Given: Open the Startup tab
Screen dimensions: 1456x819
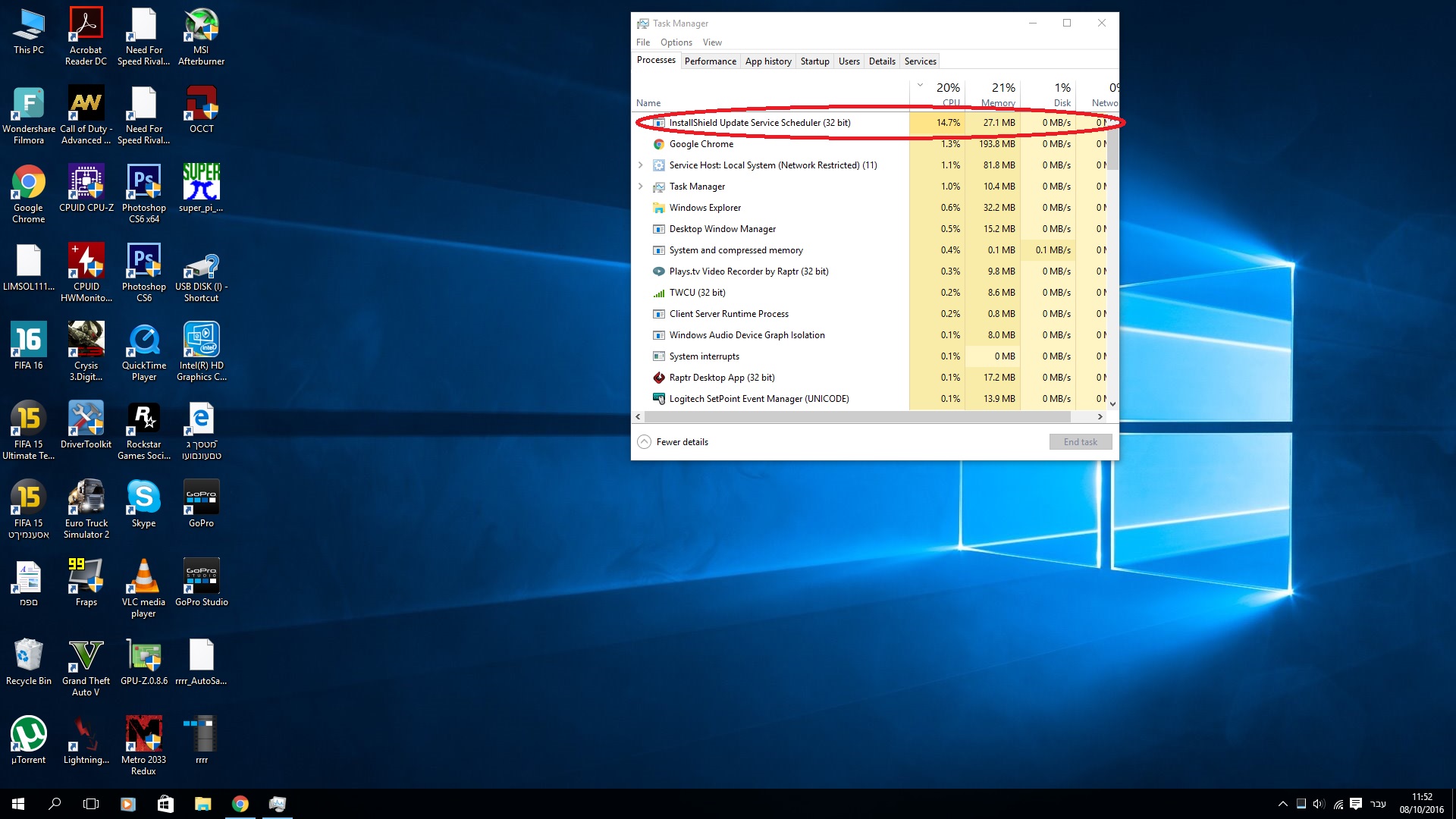Looking at the screenshot, I should tap(814, 61).
